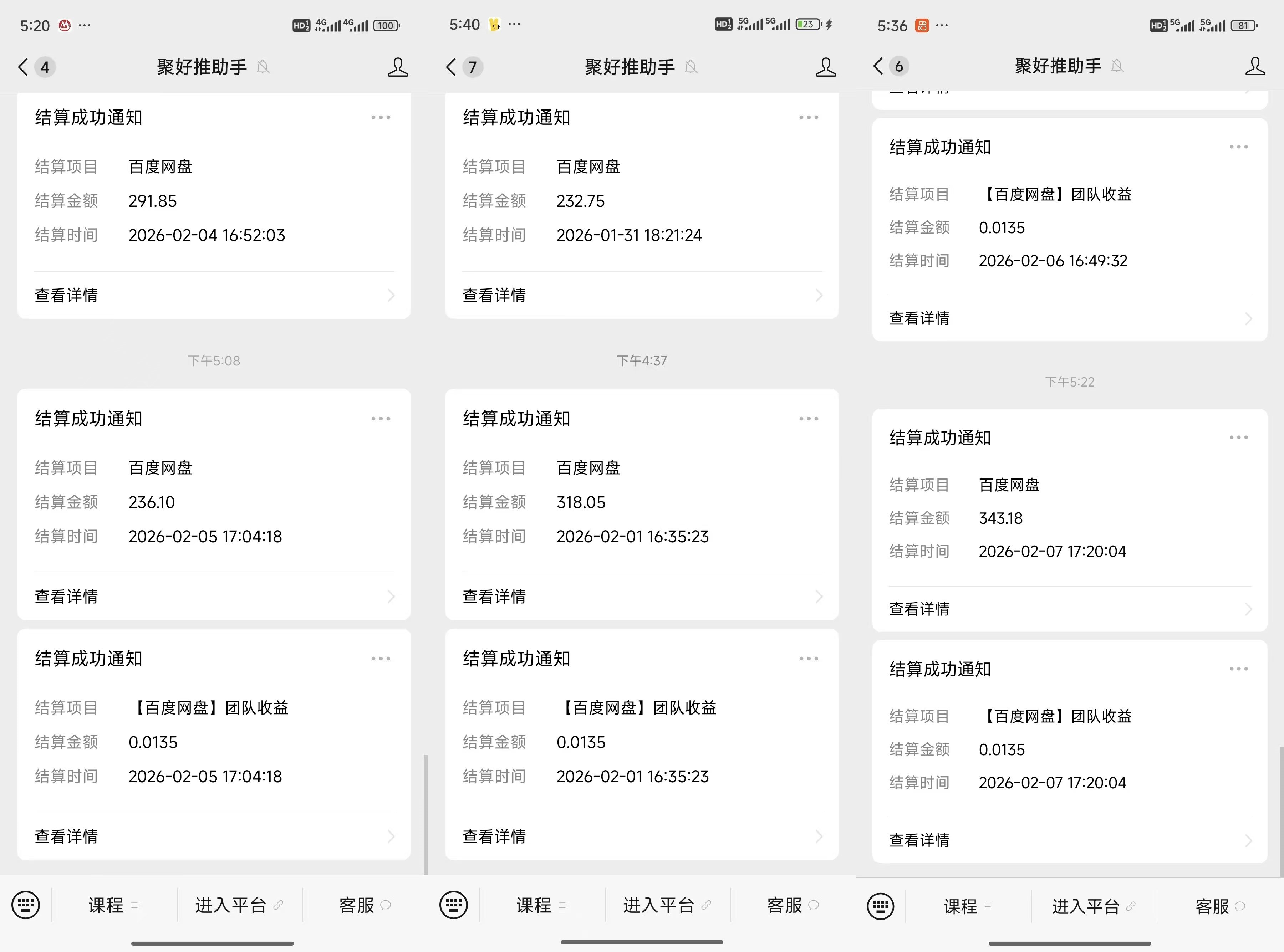The height and width of the screenshot is (952, 1284).
Task: Open 进入平台 in middle screen bottom bar
Action: [x=667, y=905]
